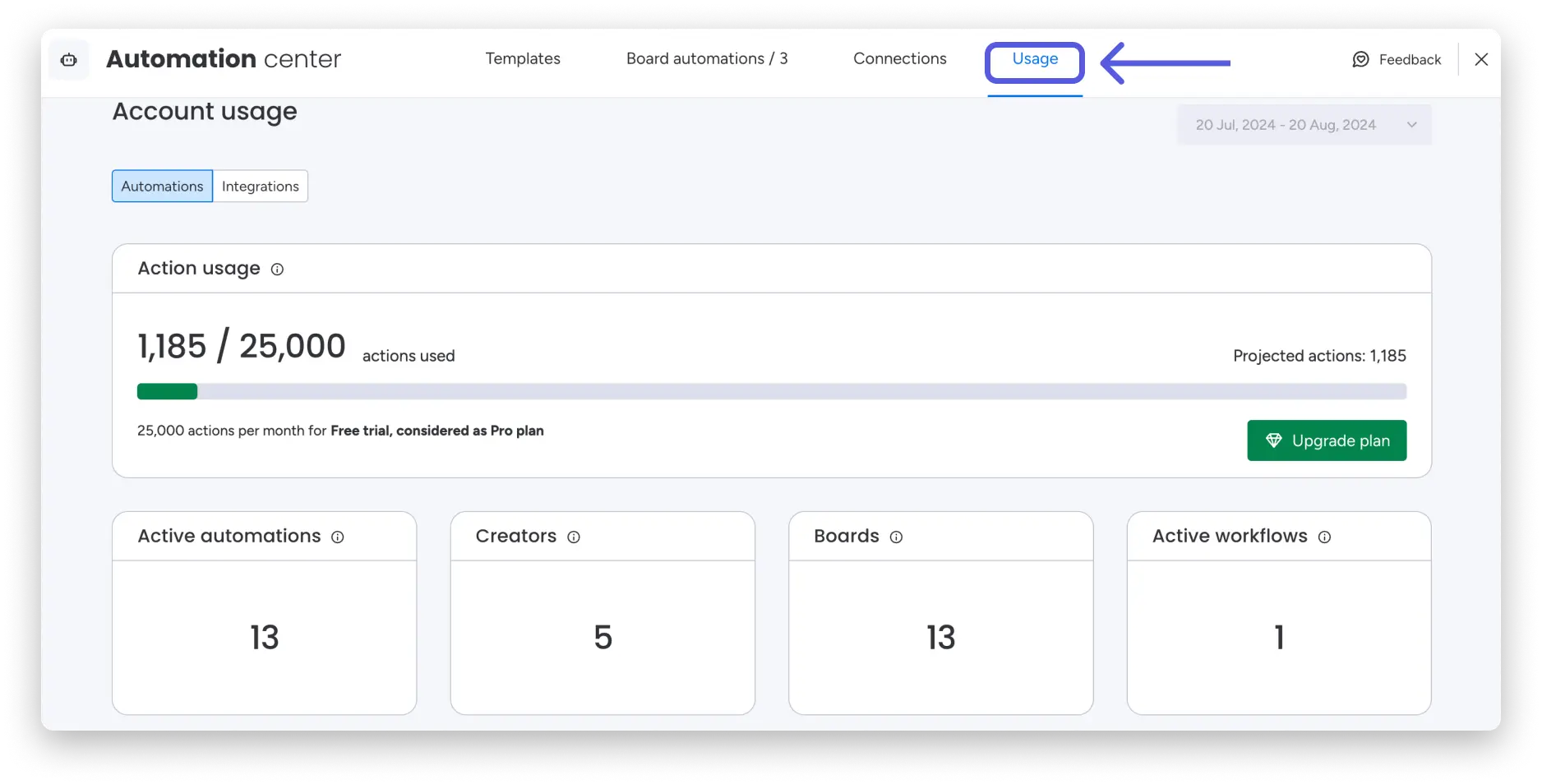This screenshot has width=1542, height=784.
Task: Go to the Connections tab
Action: coord(900,58)
